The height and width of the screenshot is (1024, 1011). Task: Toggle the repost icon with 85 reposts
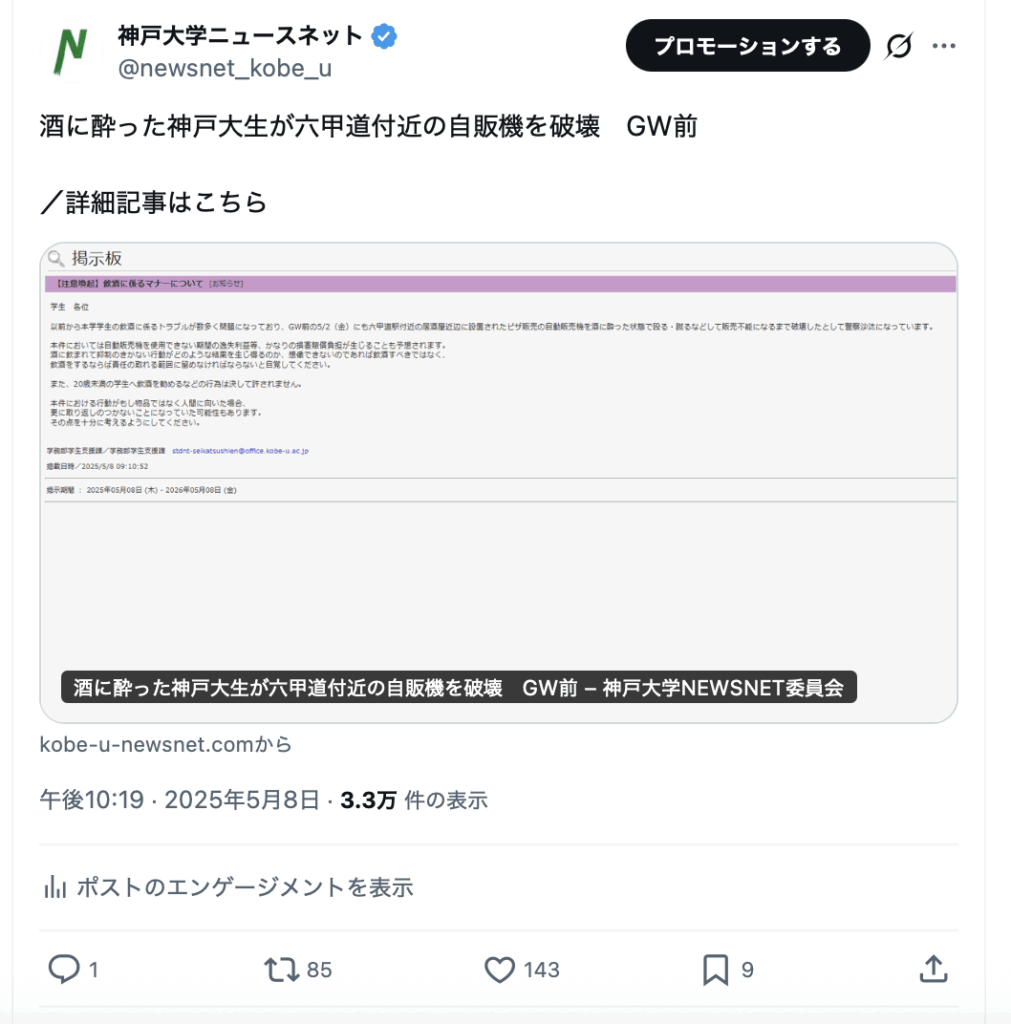click(279, 969)
